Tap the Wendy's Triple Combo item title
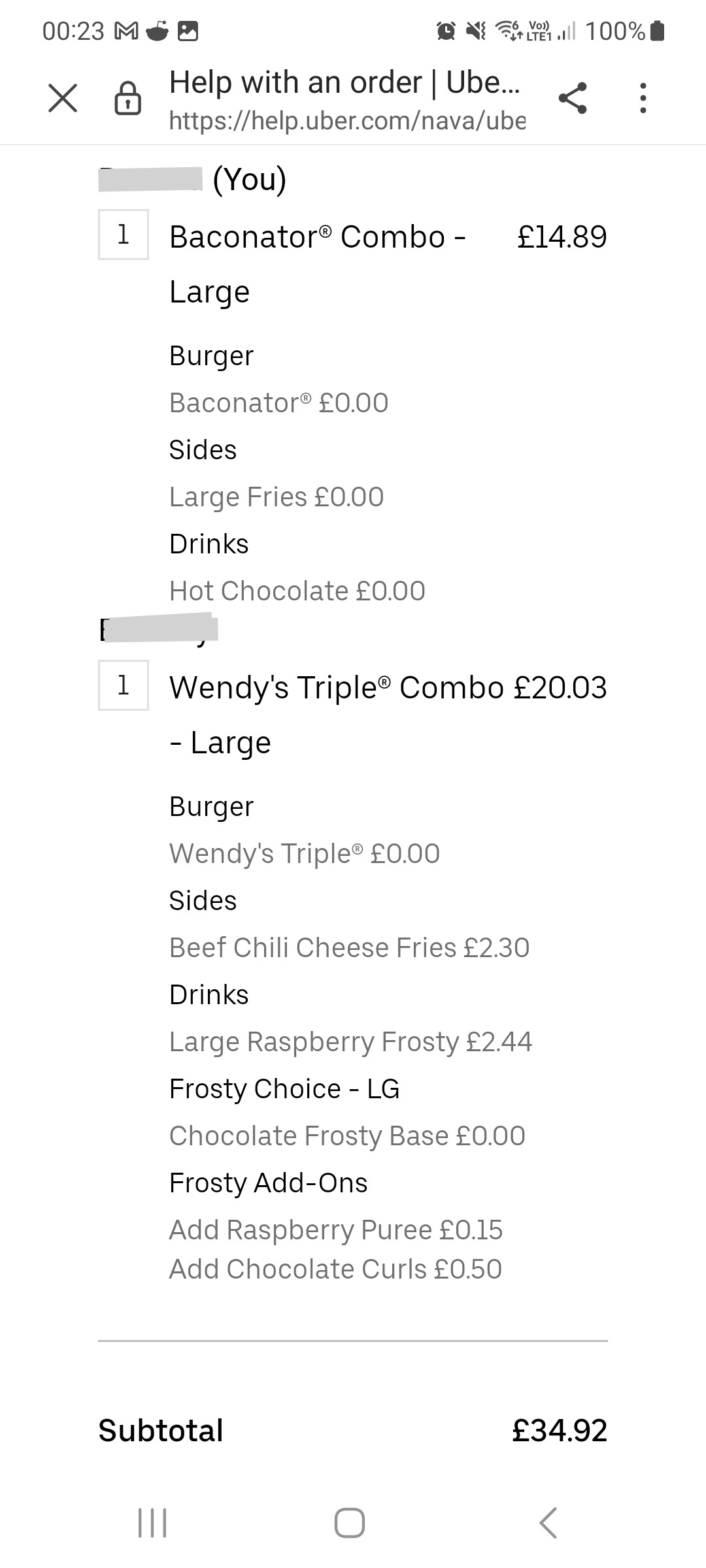Image resolution: width=706 pixels, height=1568 pixels. point(337,715)
